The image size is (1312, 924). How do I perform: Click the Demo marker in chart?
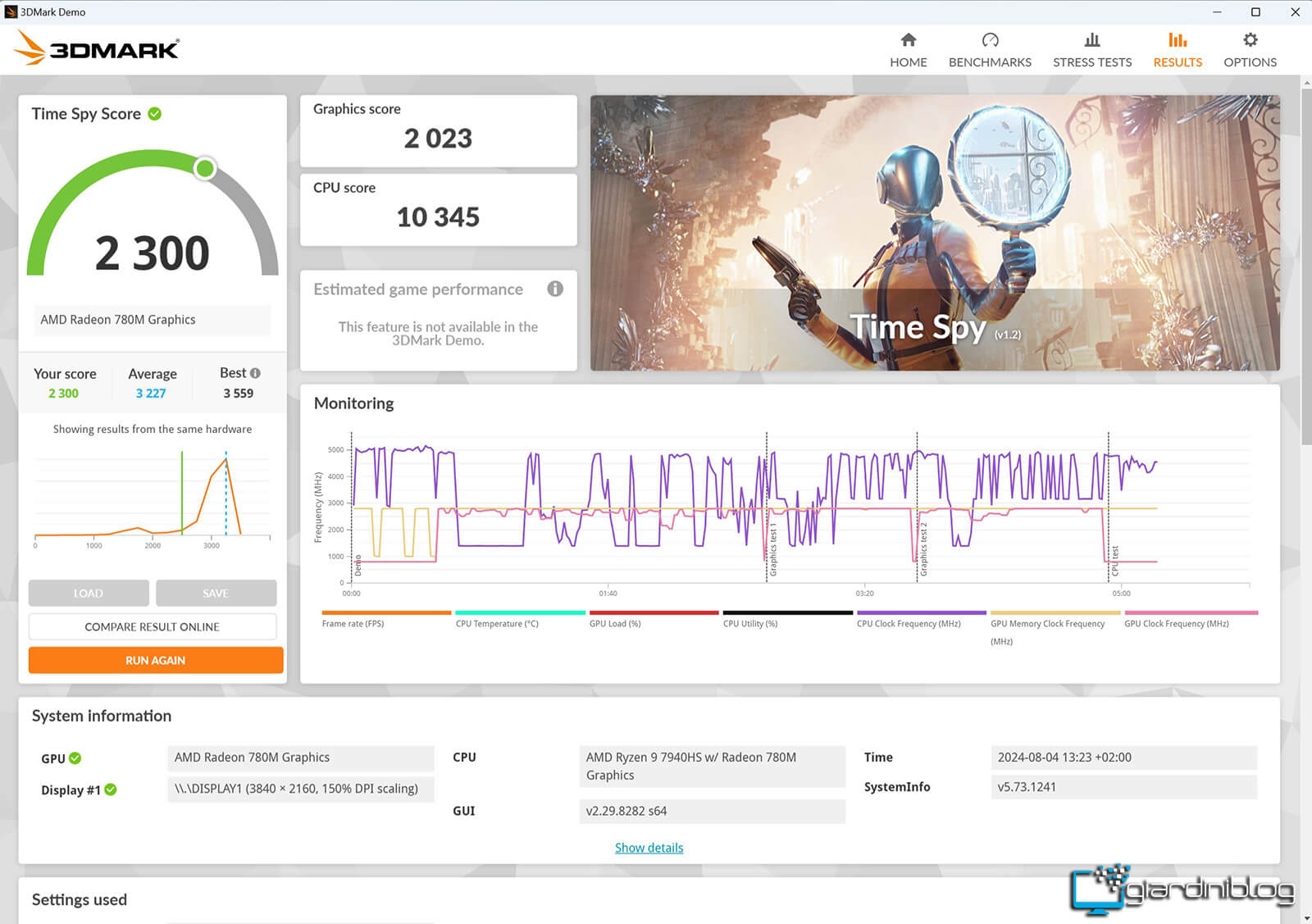(358, 565)
